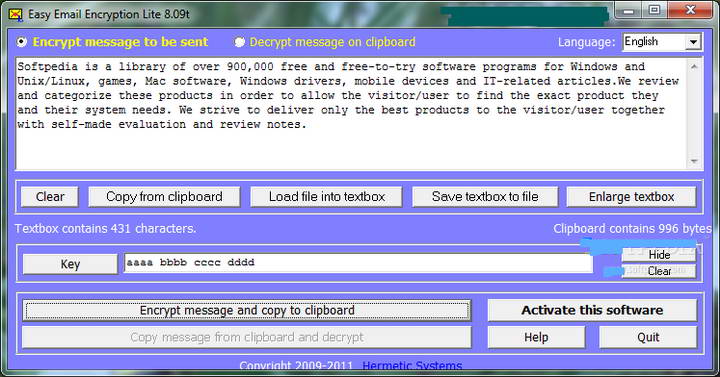Click 'Clipboard contains 996 bytes' status text
720x377 pixels.
632,229
